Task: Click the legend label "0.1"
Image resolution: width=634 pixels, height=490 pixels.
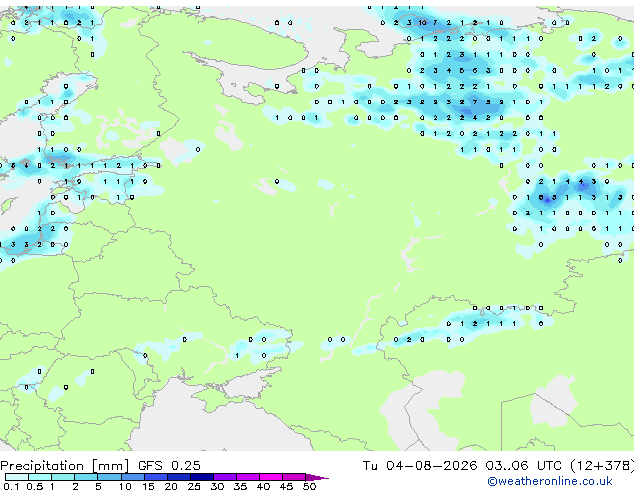Action: (x=11, y=486)
